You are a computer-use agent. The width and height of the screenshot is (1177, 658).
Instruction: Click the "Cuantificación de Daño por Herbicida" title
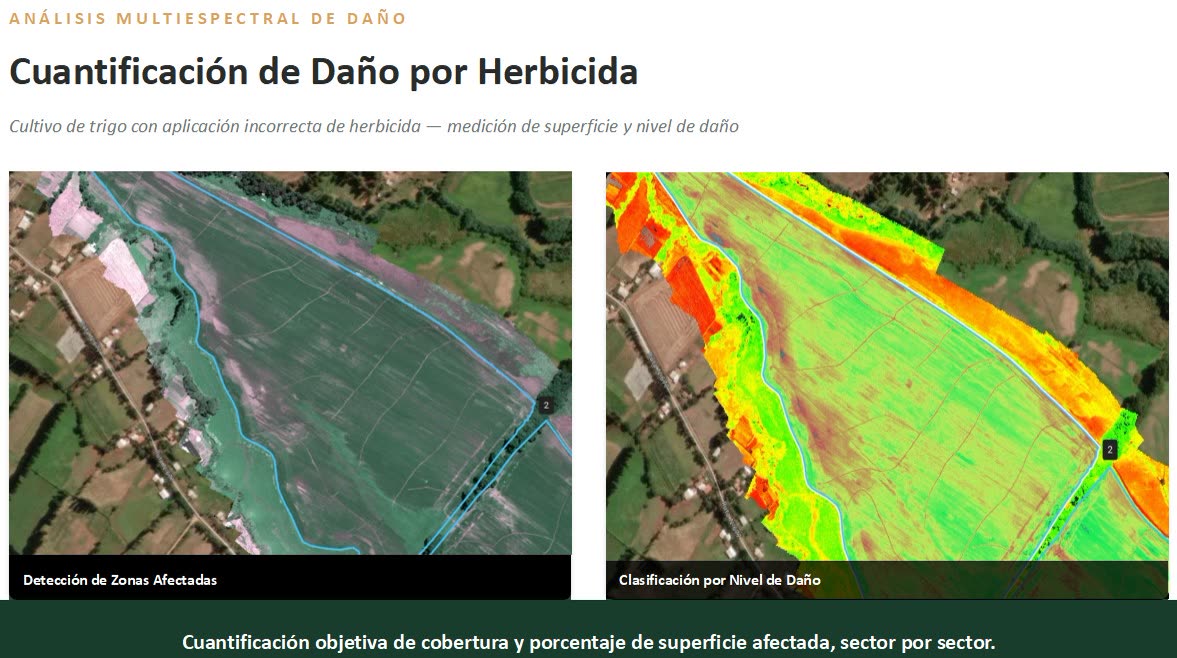[x=324, y=73]
